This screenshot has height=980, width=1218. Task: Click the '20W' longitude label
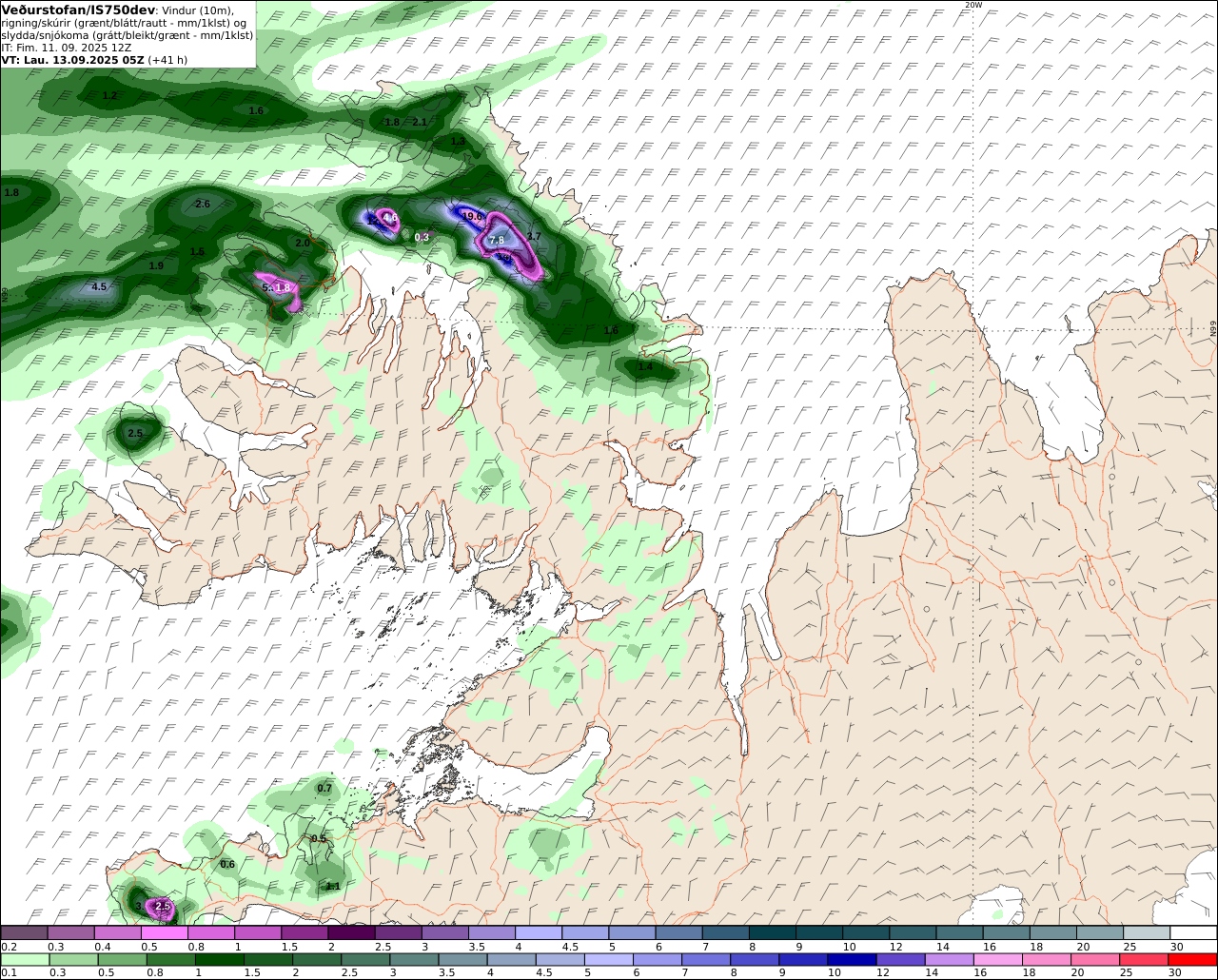pyautogui.click(x=972, y=5)
